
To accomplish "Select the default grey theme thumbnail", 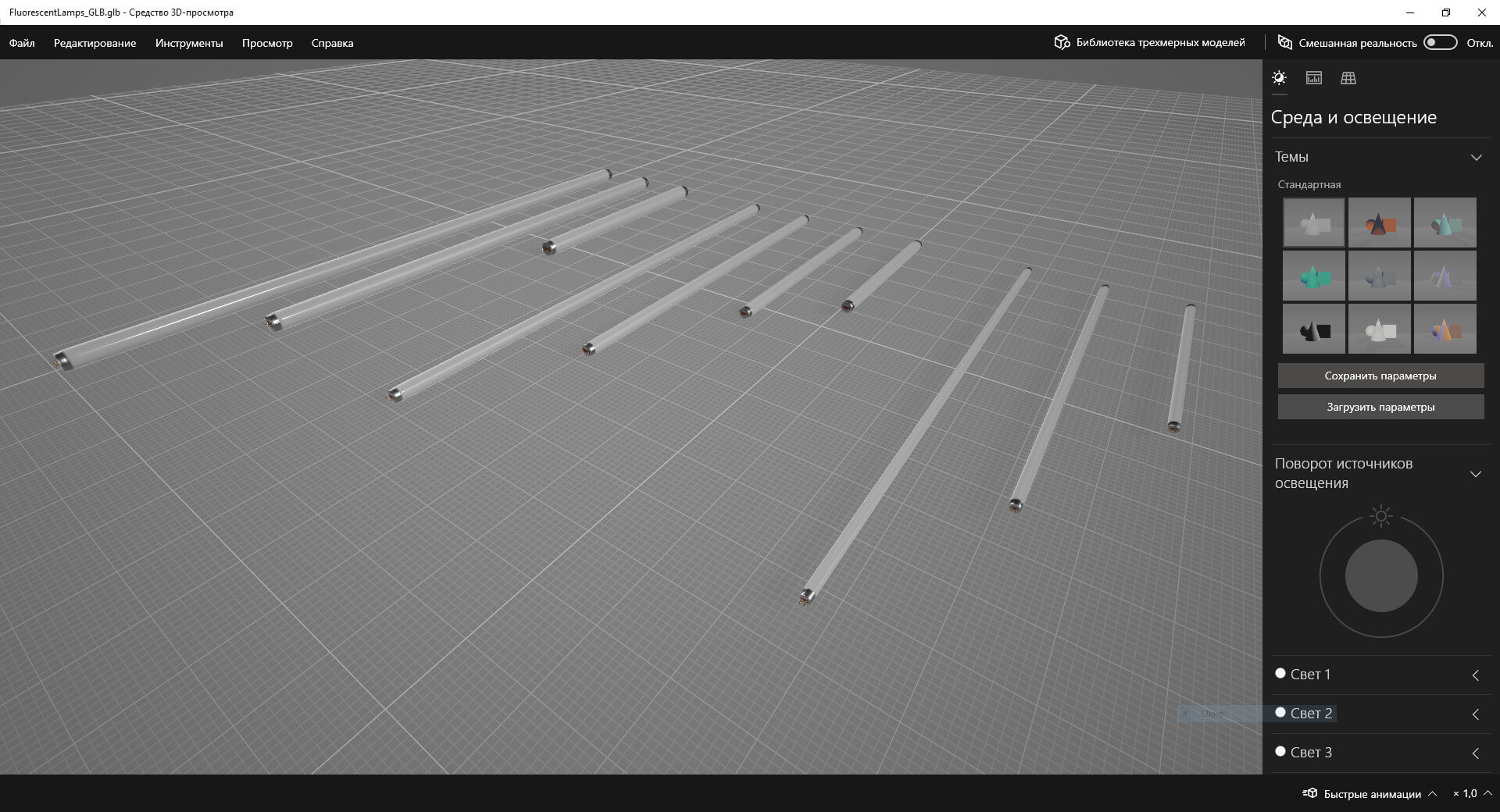I will pyautogui.click(x=1313, y=223).
